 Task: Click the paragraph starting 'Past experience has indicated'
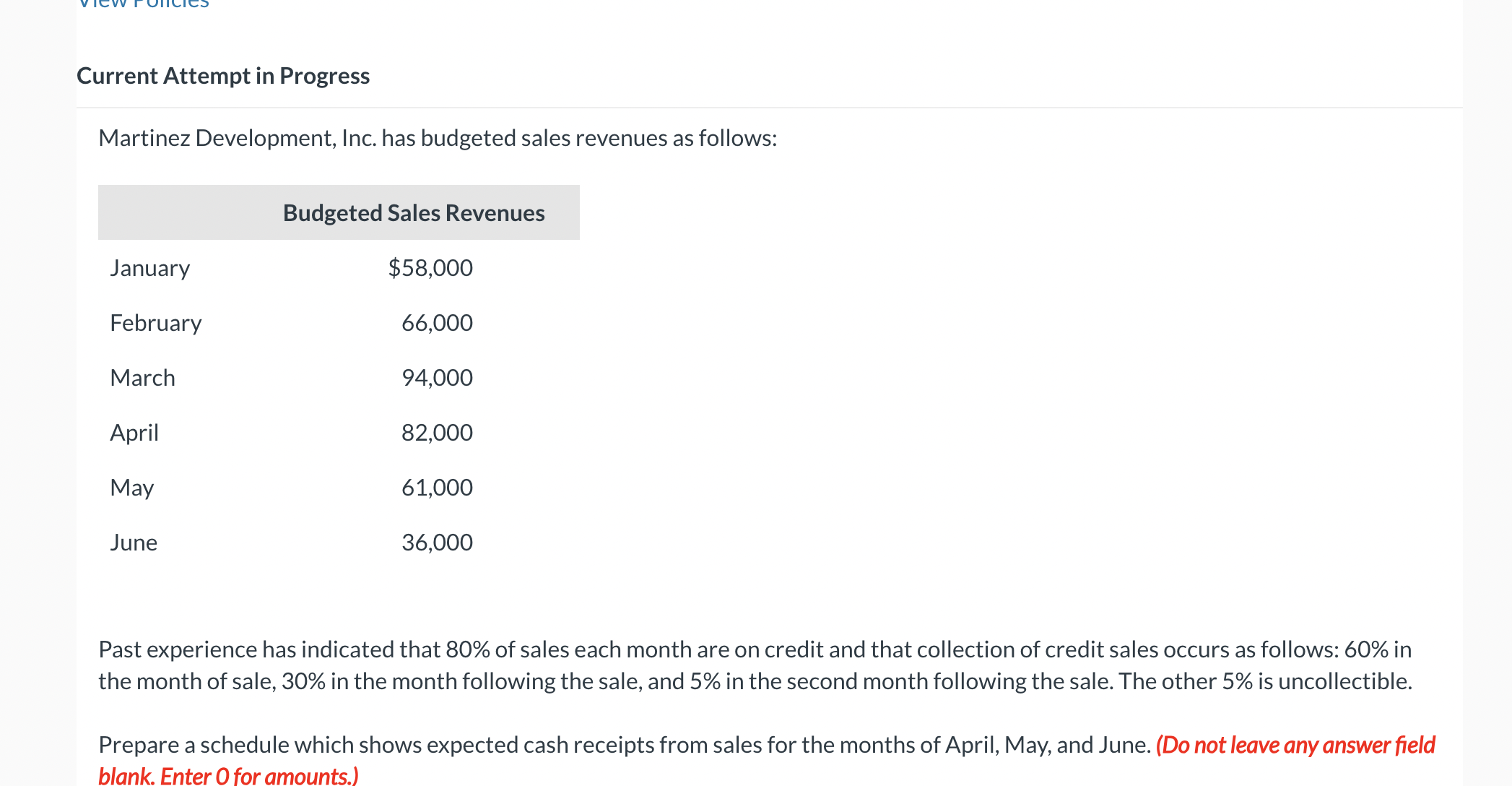tap(755, 649)
